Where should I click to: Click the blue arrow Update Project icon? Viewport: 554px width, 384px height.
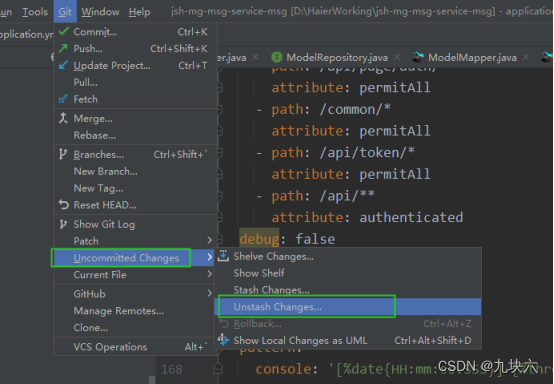tap(63, 65)
